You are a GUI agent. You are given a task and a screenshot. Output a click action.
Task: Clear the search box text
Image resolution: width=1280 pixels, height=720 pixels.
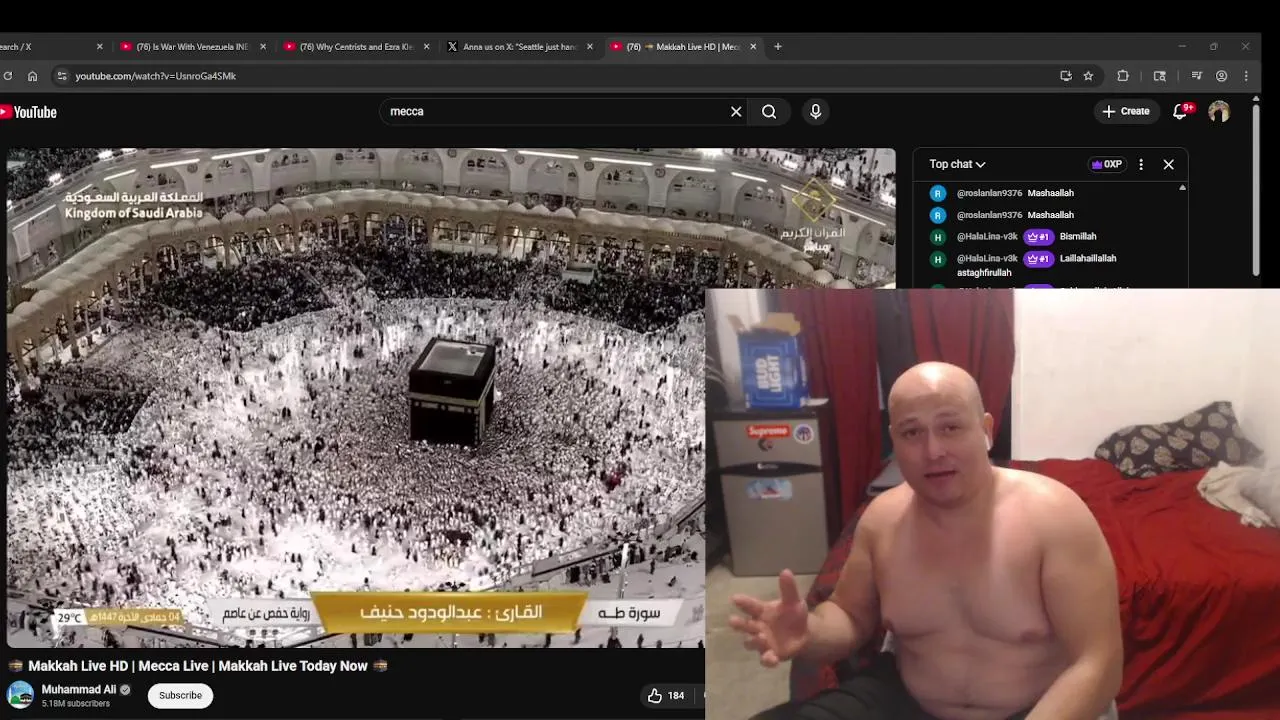736,112
